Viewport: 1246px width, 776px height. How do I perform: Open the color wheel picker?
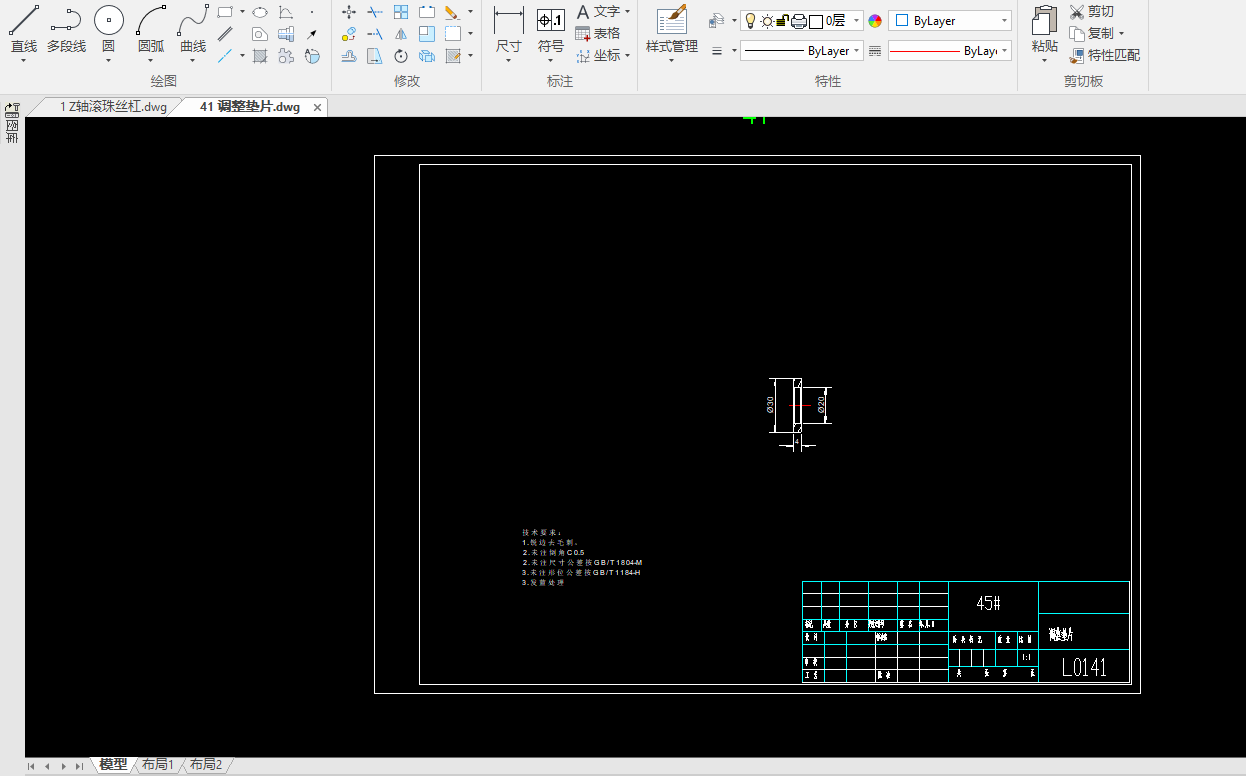875,21
